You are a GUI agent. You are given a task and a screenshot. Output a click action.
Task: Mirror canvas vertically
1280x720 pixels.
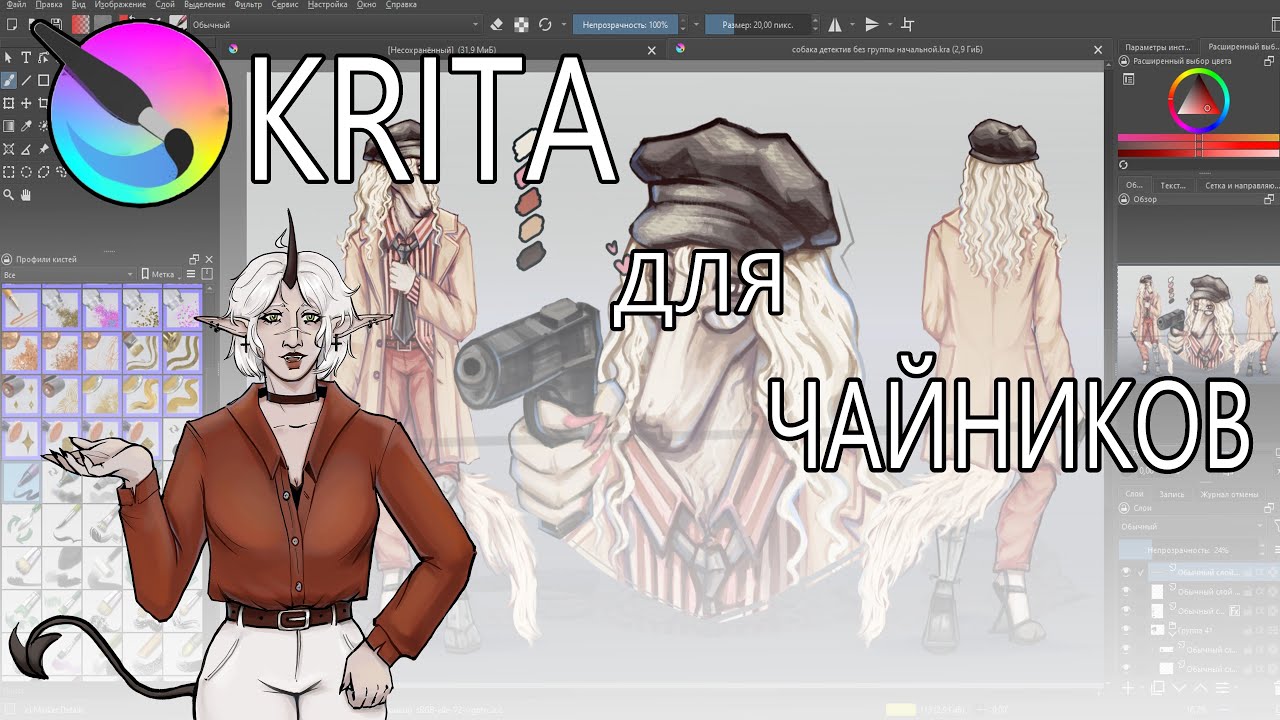tap(872, 24)
